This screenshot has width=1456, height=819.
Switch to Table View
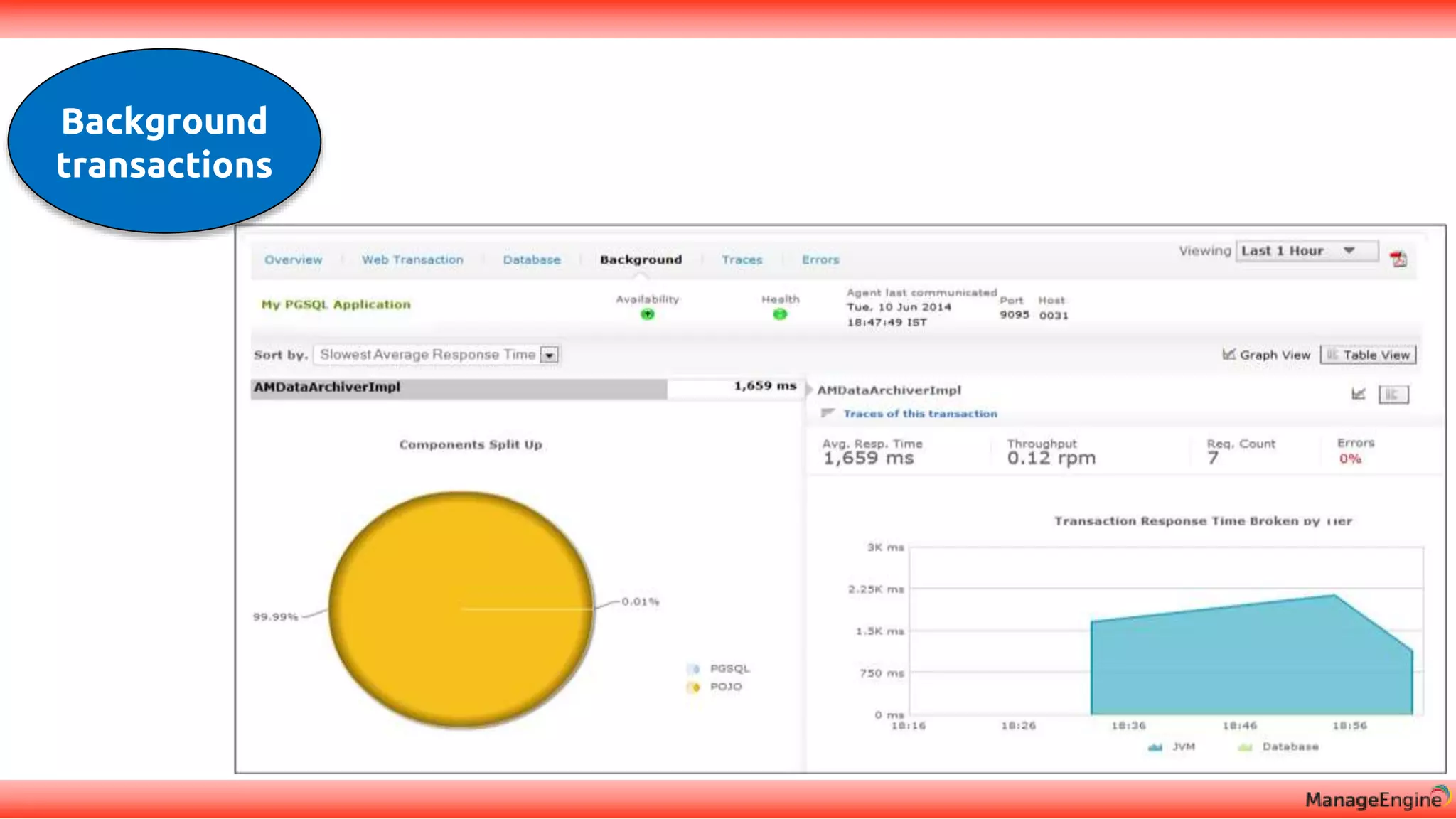click(x=1368, y=355)
